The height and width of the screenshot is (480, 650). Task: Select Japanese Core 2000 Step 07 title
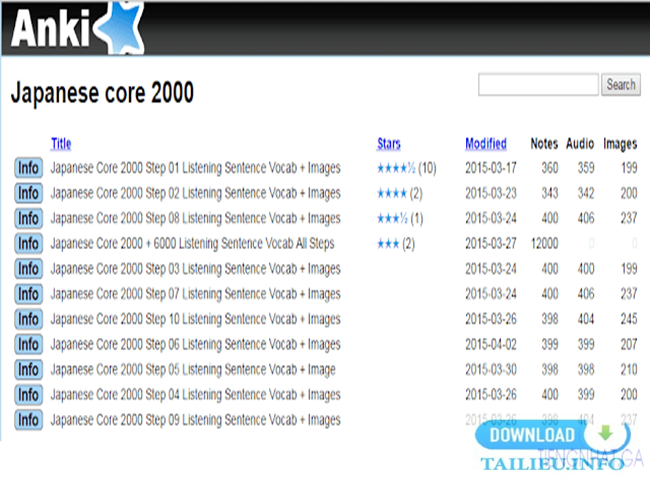point(195,294)
